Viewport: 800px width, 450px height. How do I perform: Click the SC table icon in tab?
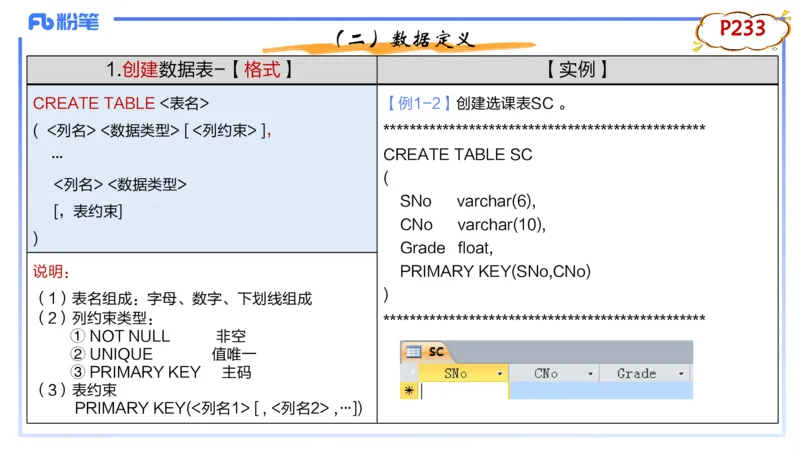click(x=413, y=352)
